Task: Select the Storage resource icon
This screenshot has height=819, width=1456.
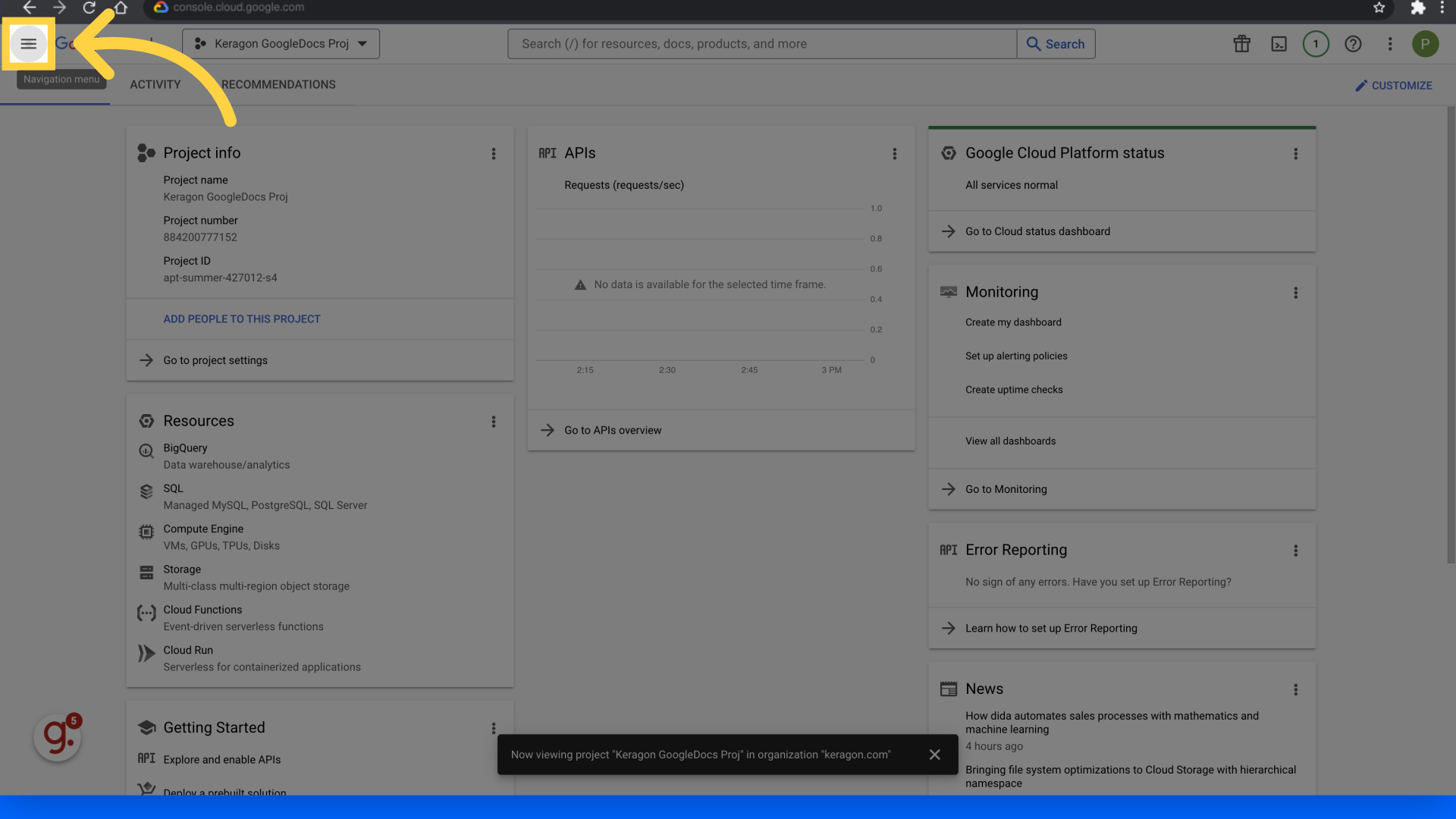Action: (146, 572)
